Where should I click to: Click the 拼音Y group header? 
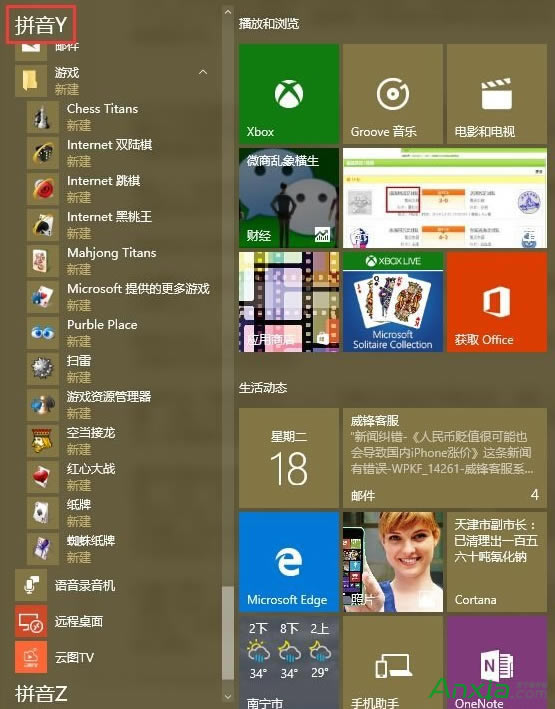41,24
